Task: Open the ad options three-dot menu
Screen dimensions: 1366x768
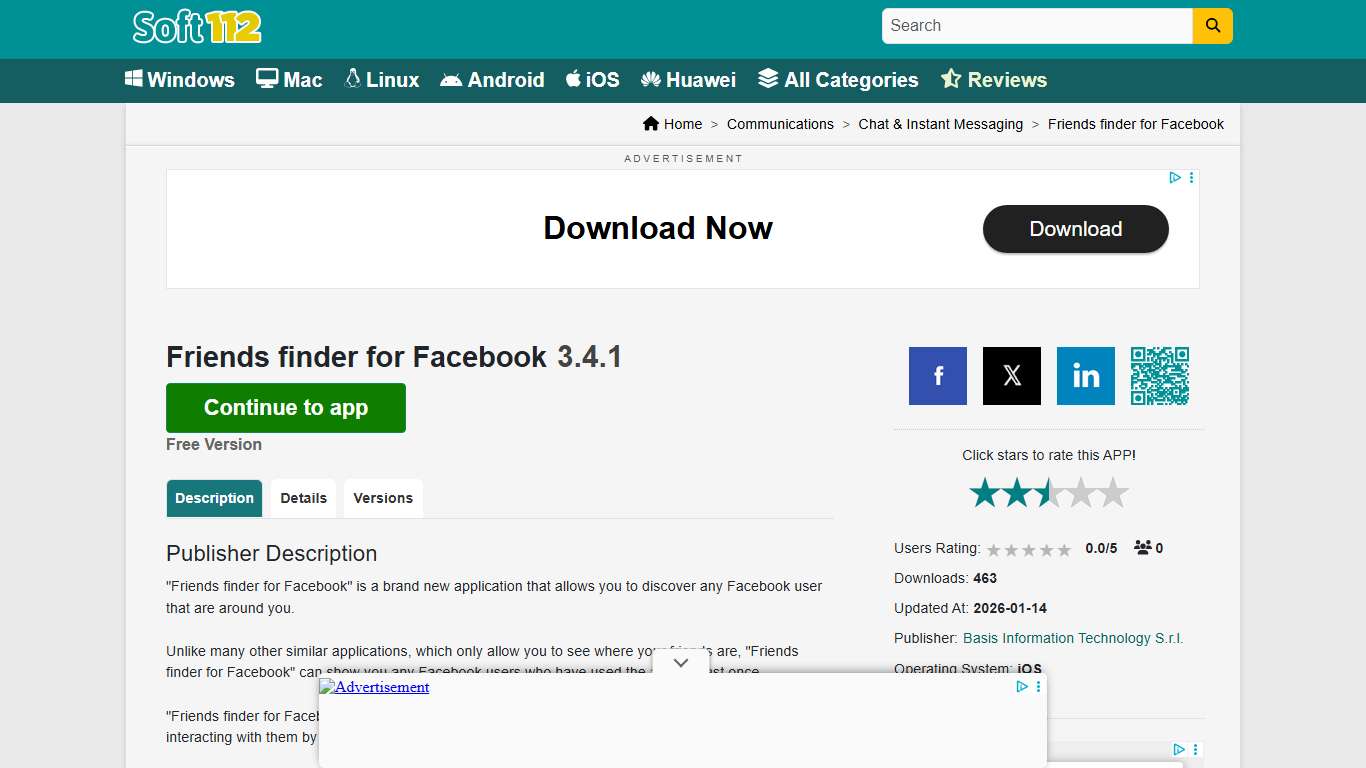Action: [1191, 177]
